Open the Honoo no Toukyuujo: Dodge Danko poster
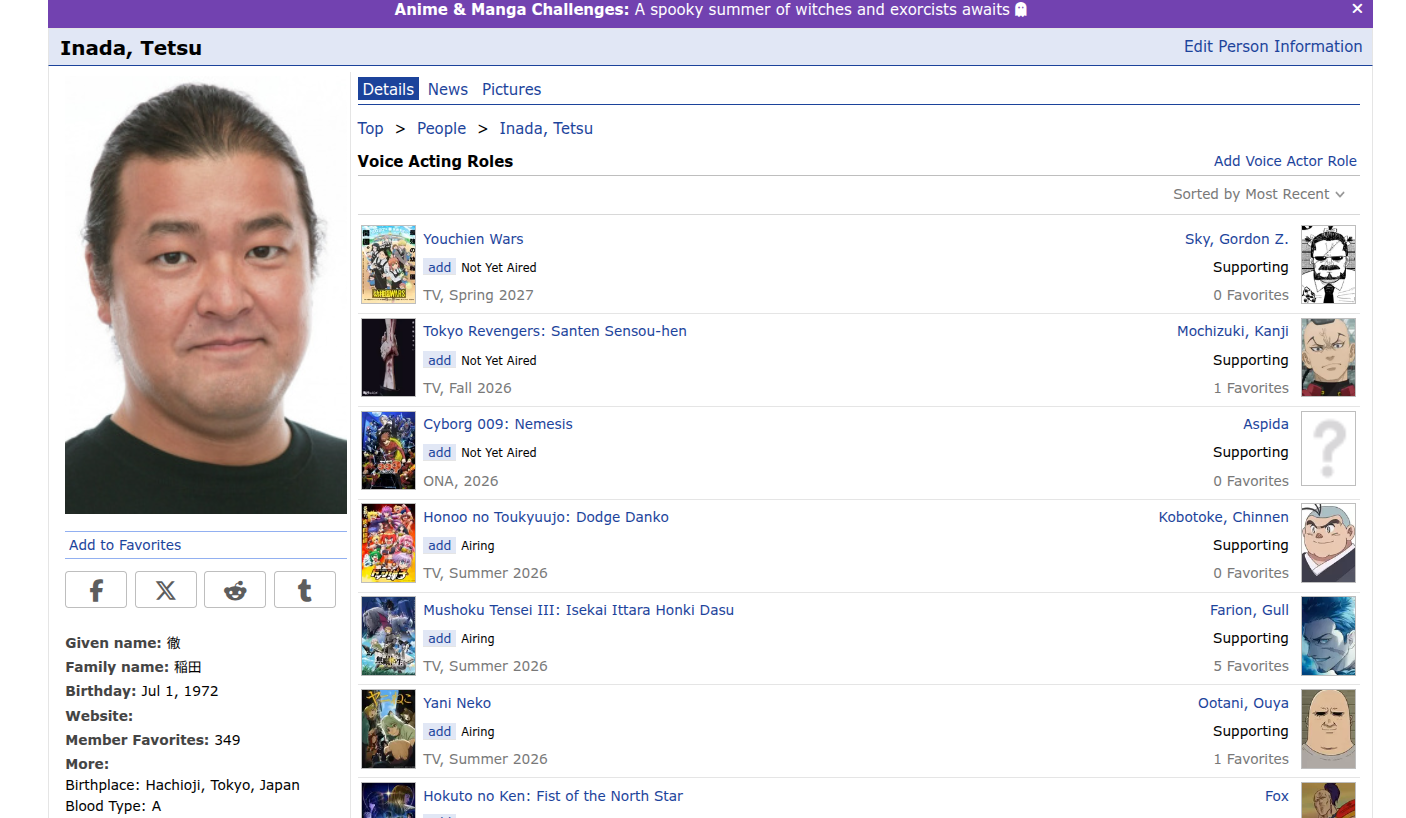Screen dimensions: 1406x818 (x=388, y=543)
